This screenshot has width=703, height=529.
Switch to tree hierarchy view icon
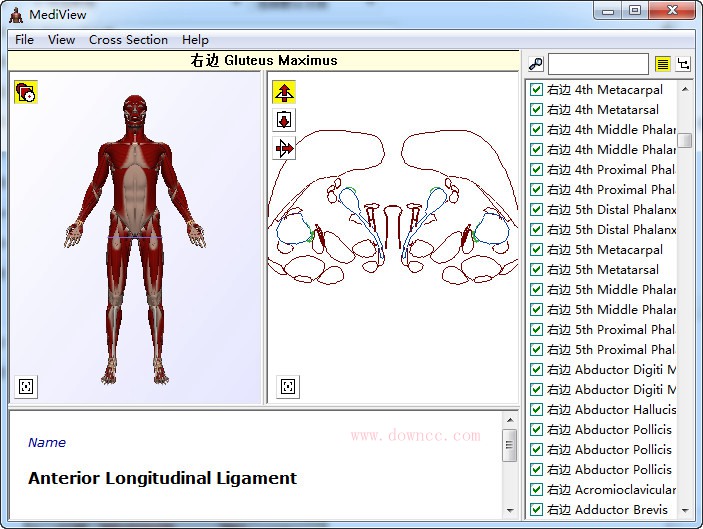click(684, 64)
